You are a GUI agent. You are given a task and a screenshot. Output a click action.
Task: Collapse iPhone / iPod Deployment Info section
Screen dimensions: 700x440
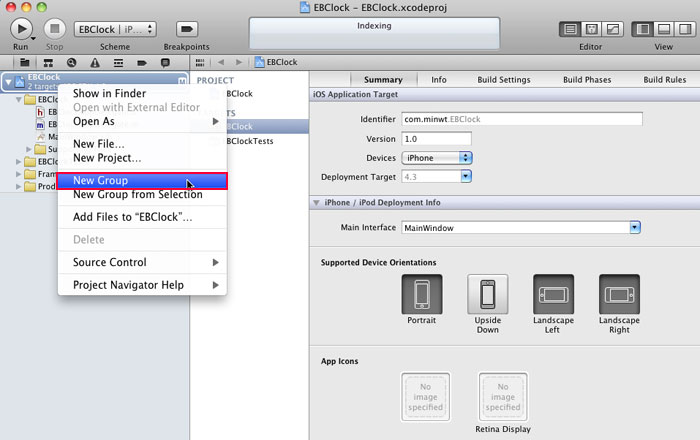pos(316,203)
